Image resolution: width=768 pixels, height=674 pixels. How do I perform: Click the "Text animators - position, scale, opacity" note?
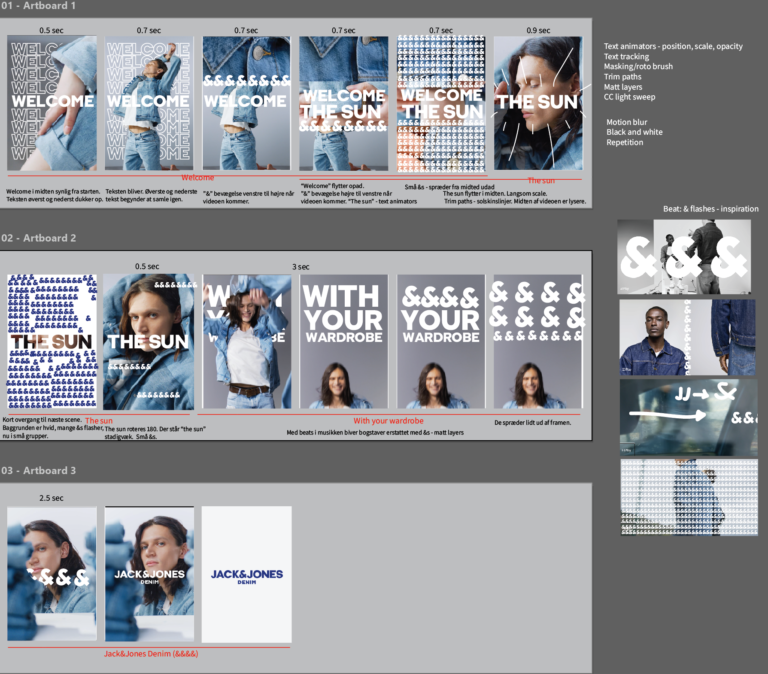coord(673,47)
